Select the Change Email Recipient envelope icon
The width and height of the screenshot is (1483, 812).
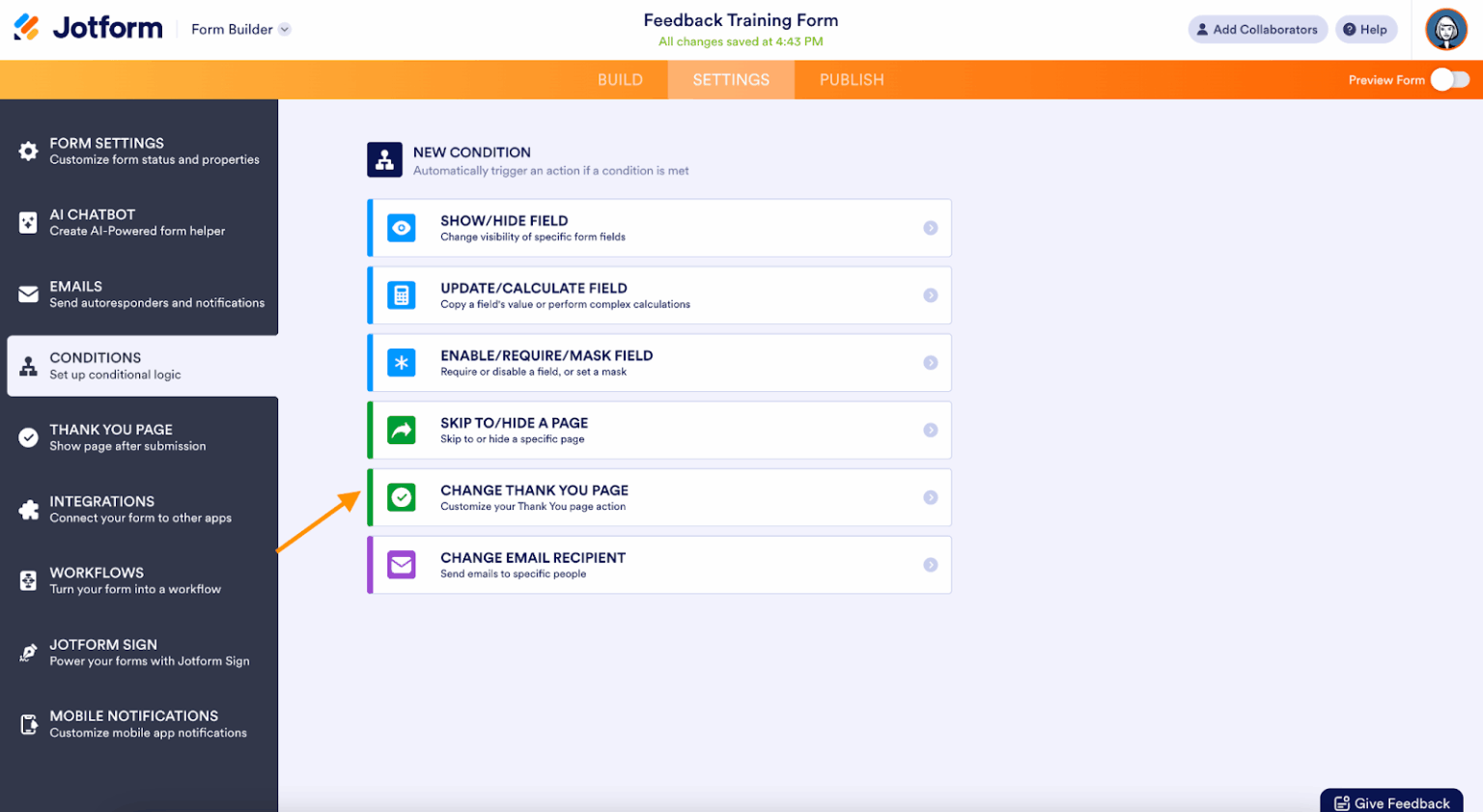401,565
